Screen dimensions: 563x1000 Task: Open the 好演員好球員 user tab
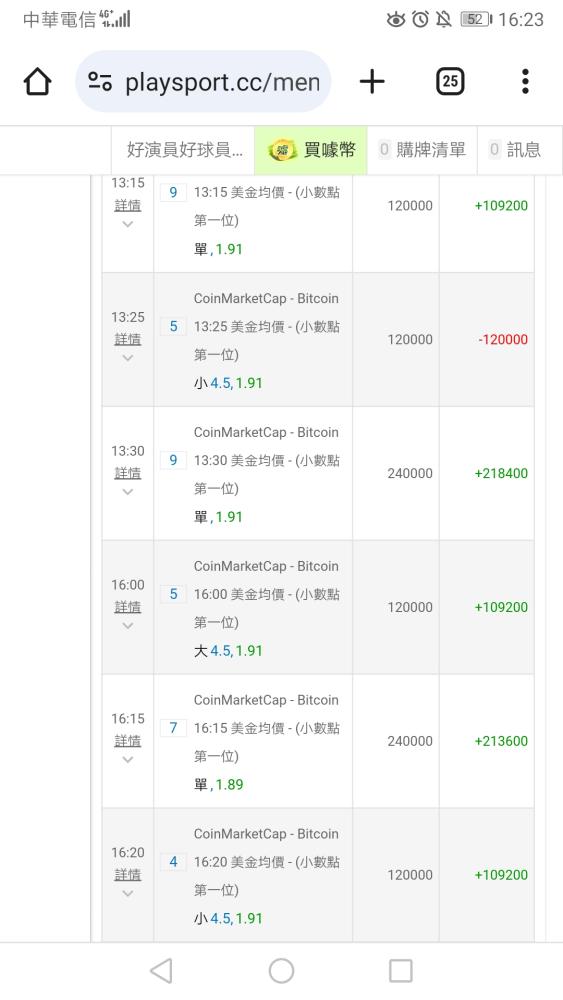184,150
